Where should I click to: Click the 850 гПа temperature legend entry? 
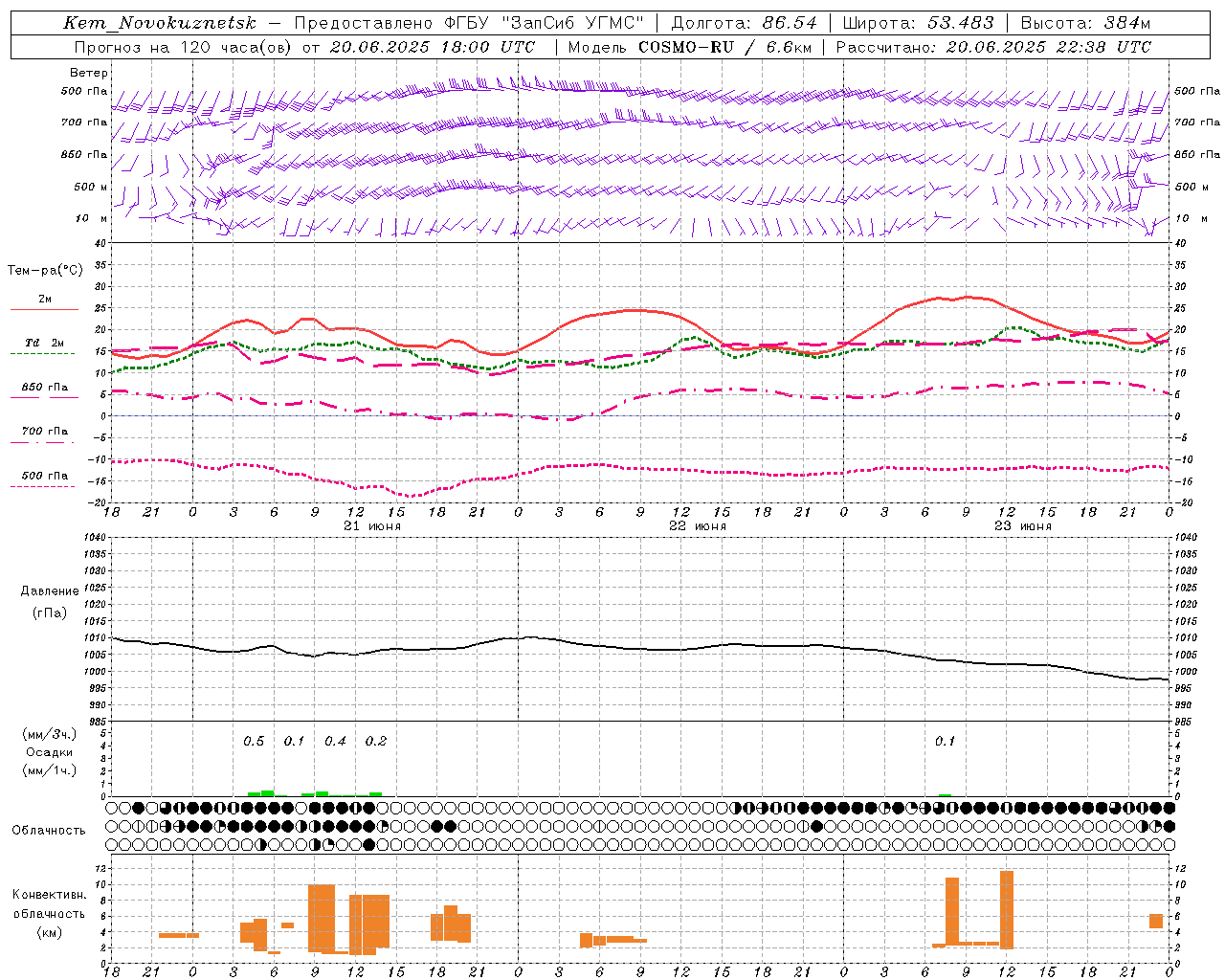(x=44, y=388)
